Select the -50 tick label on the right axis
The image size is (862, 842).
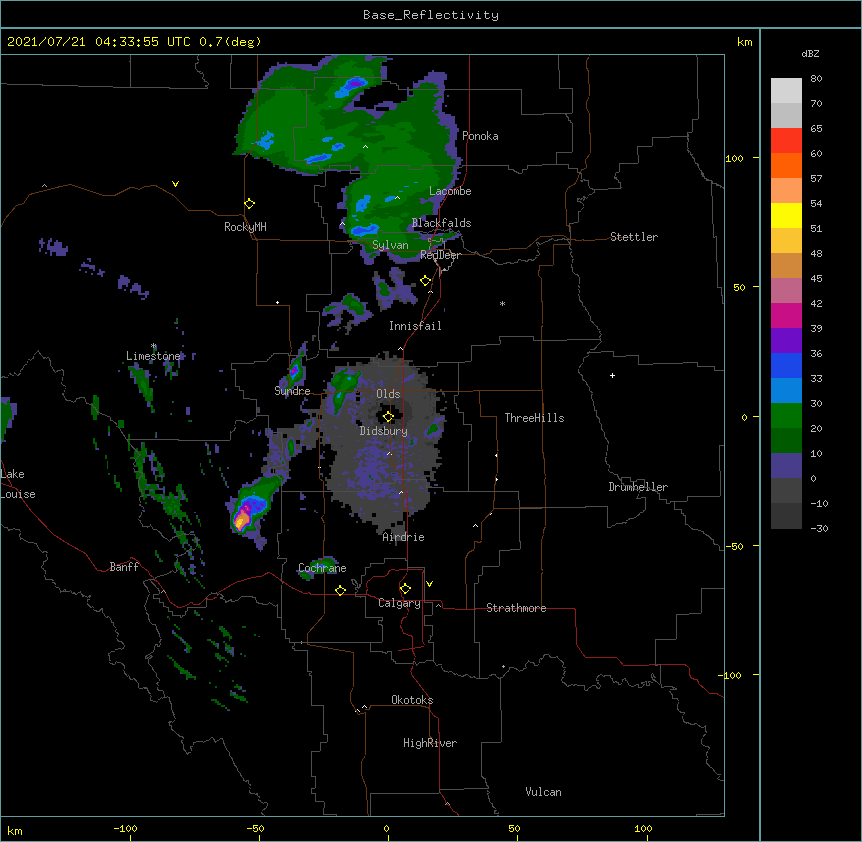pos(734,546)
